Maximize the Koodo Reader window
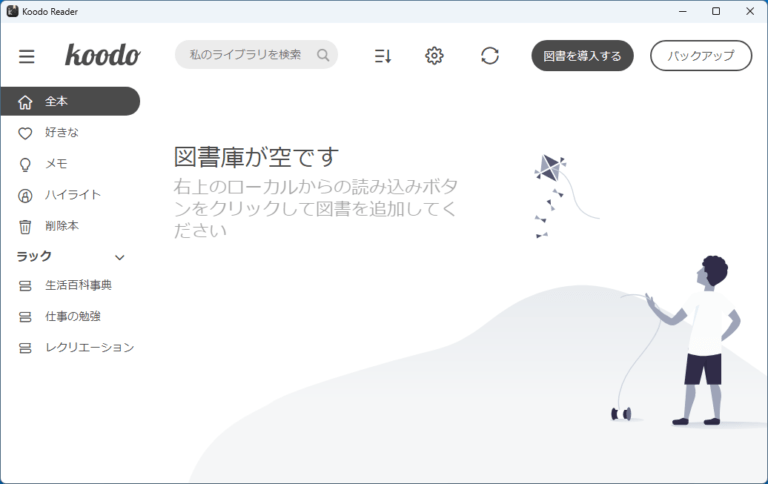Viewport: 768px width, 484px height. tap(716, 11)
